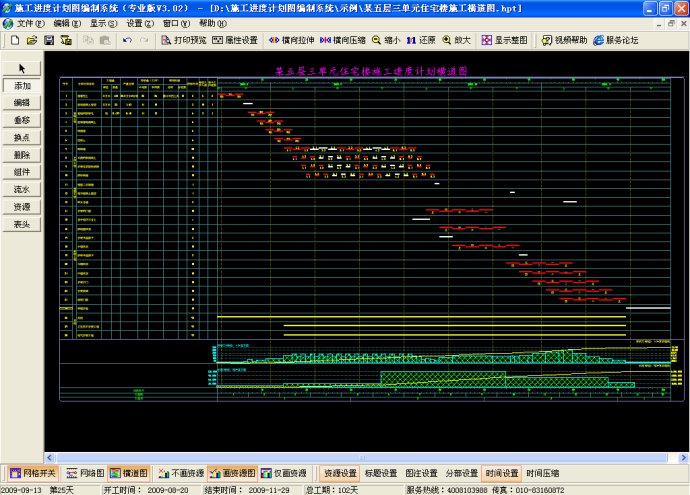Click the magenta chart title text
The width and height of the screenshot is (690, 495).
click(x=371, y=71)
